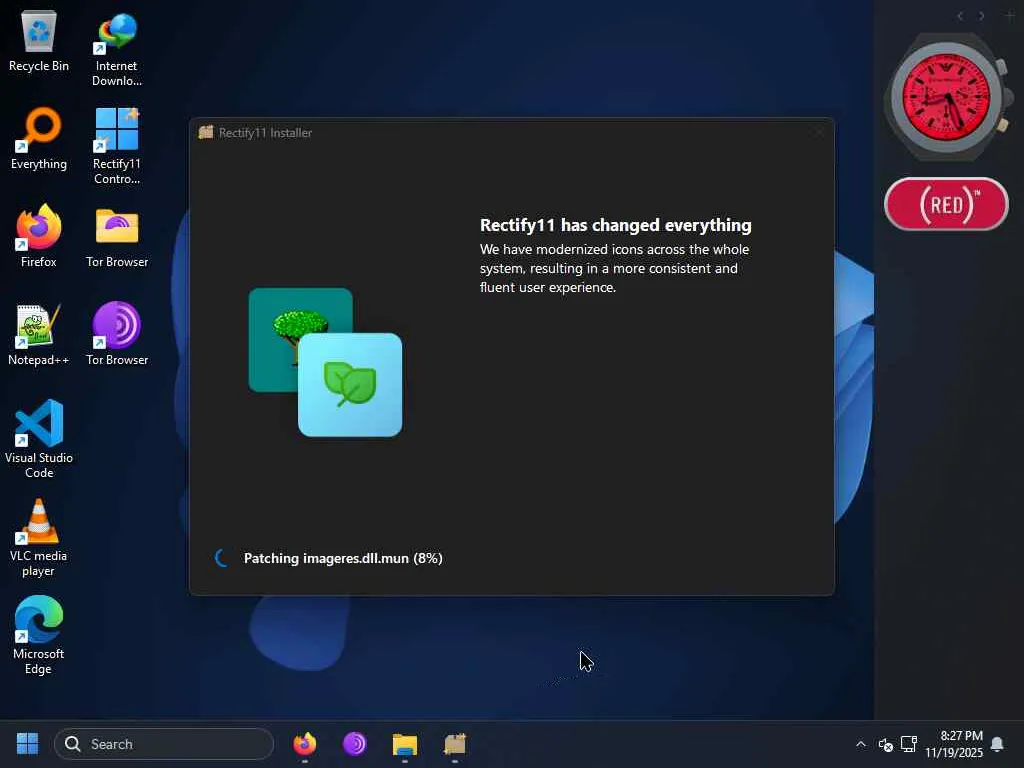Open the notifications bell icon
Viewport: 1024px width, 768px height.
click(x=997, y=744)
